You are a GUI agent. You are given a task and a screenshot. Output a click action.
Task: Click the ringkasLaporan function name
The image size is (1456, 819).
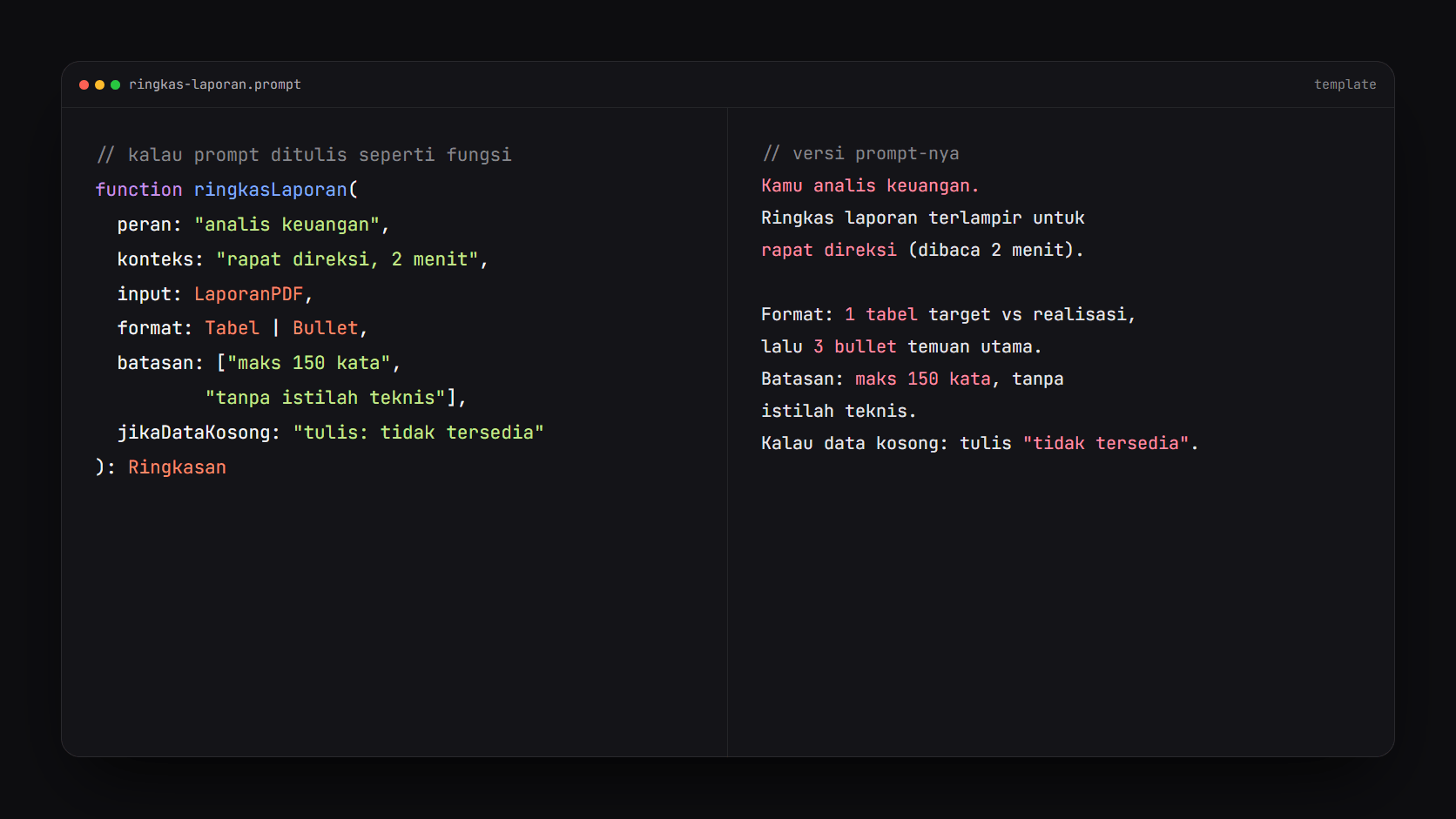(x=271, y=190)
